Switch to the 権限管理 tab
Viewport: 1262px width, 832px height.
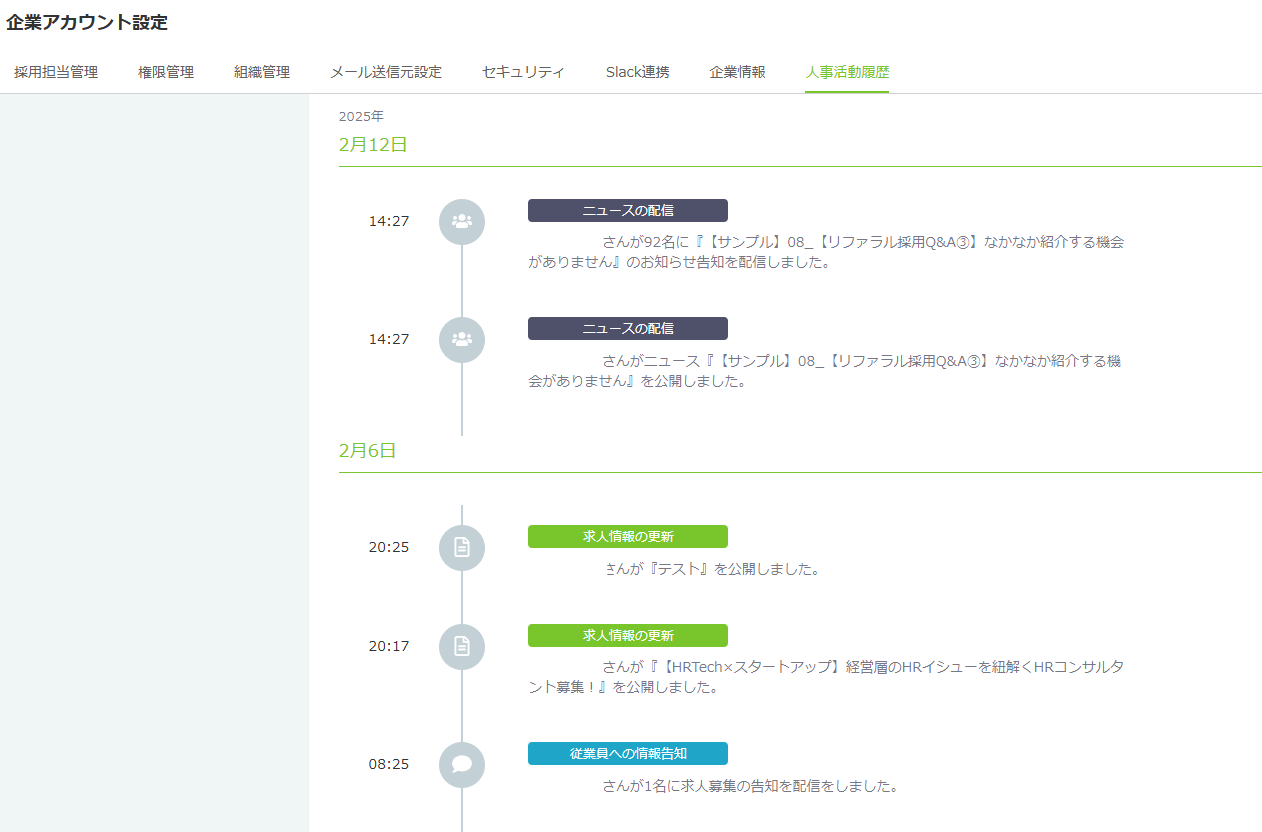[166, 72]
